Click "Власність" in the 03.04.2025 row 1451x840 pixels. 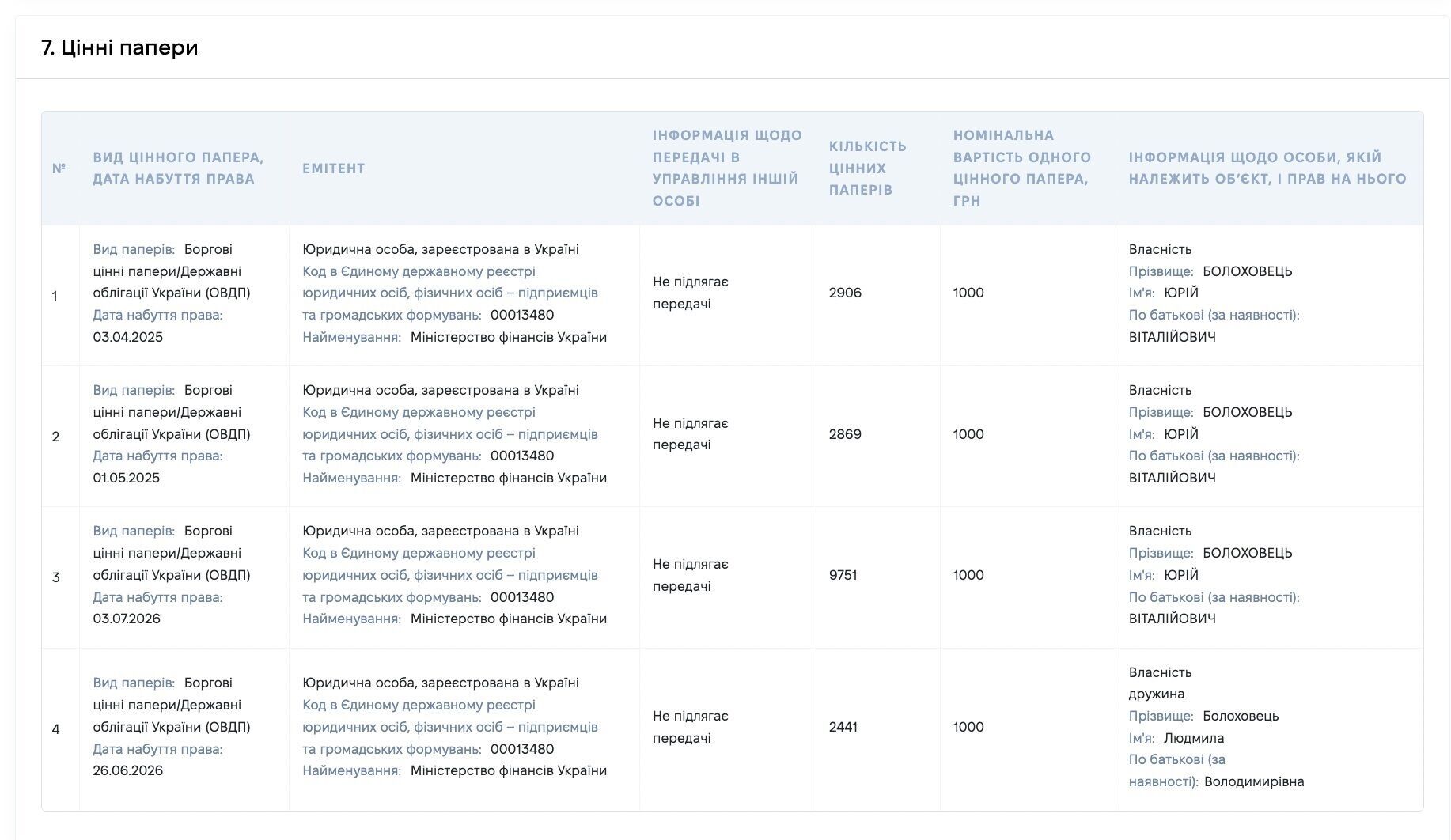pyautogui.click(x=1160, y=249)
